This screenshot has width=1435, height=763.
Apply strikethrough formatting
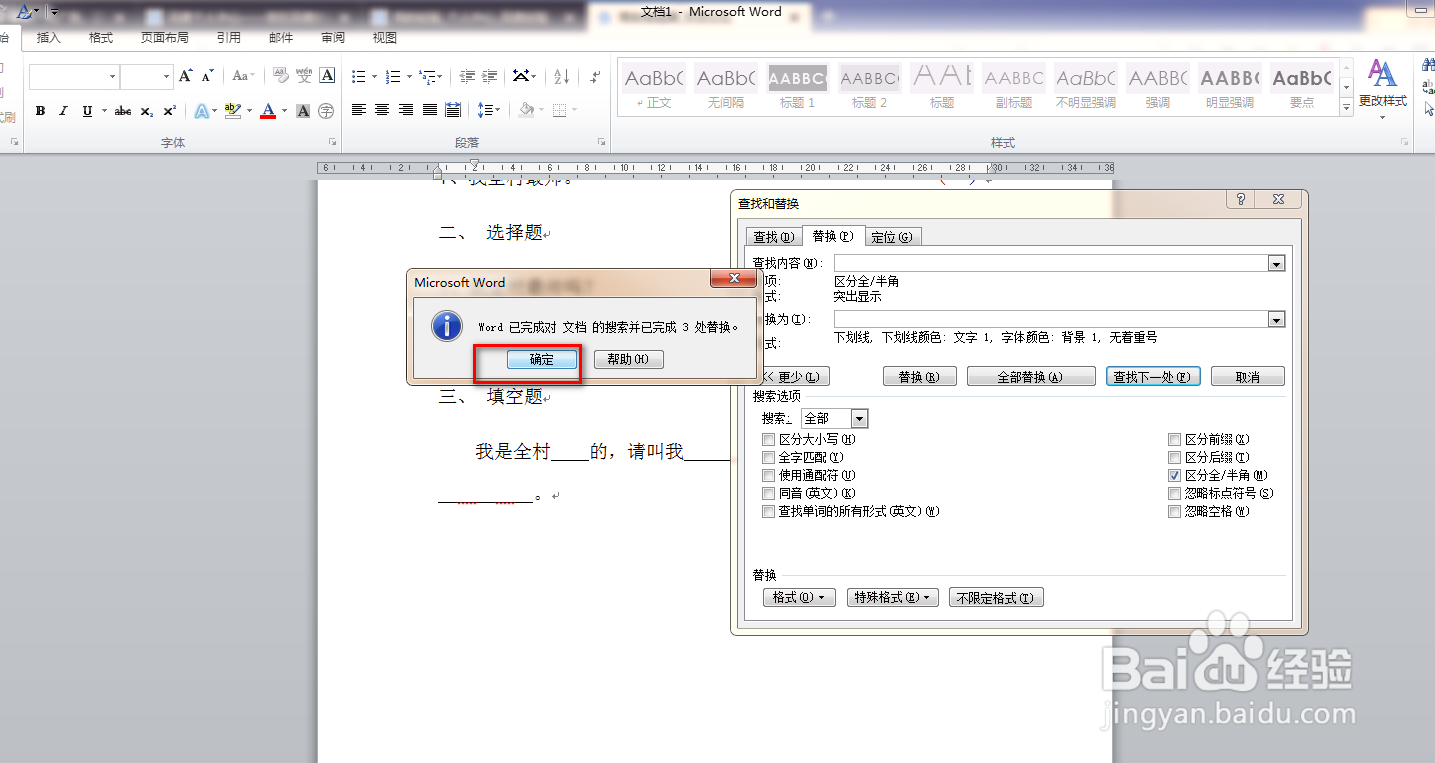point(123,111)
